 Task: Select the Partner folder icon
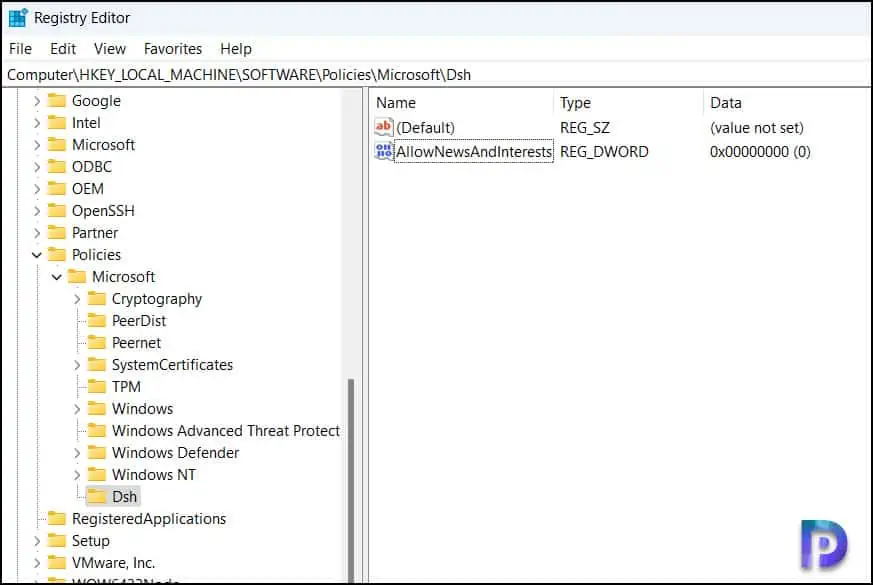57,233
